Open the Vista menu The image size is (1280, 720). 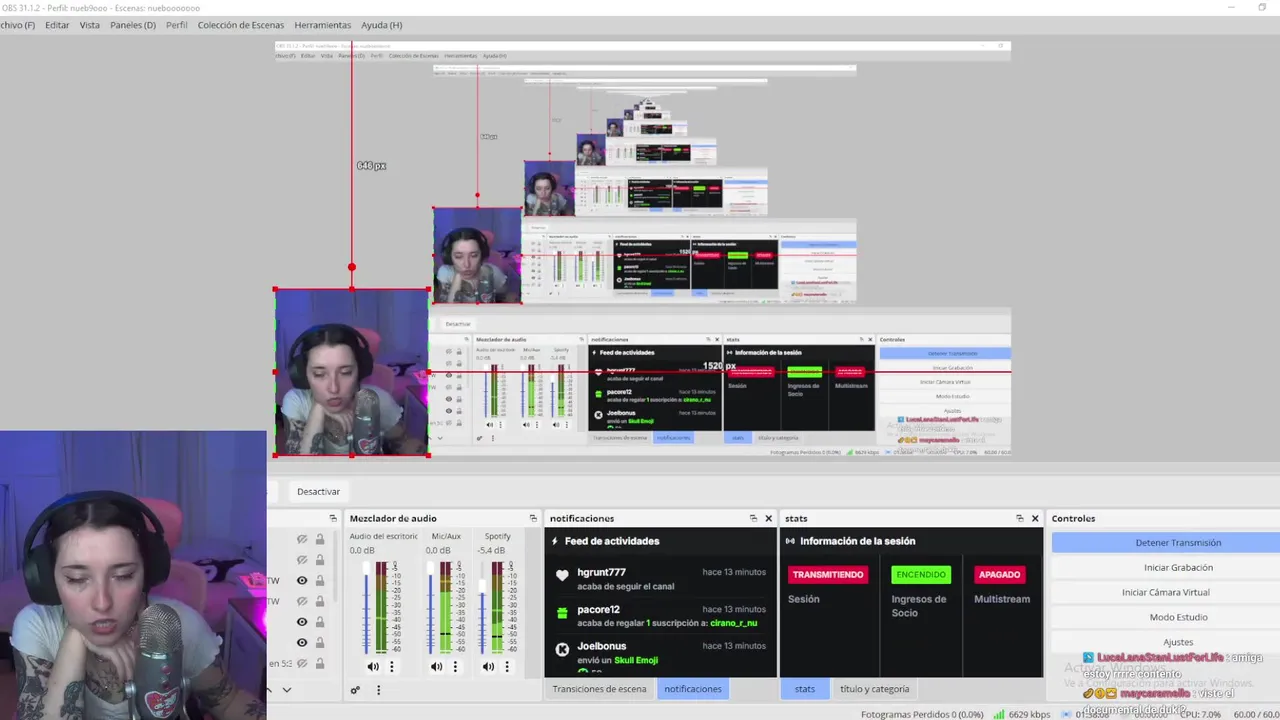point(90,25)
